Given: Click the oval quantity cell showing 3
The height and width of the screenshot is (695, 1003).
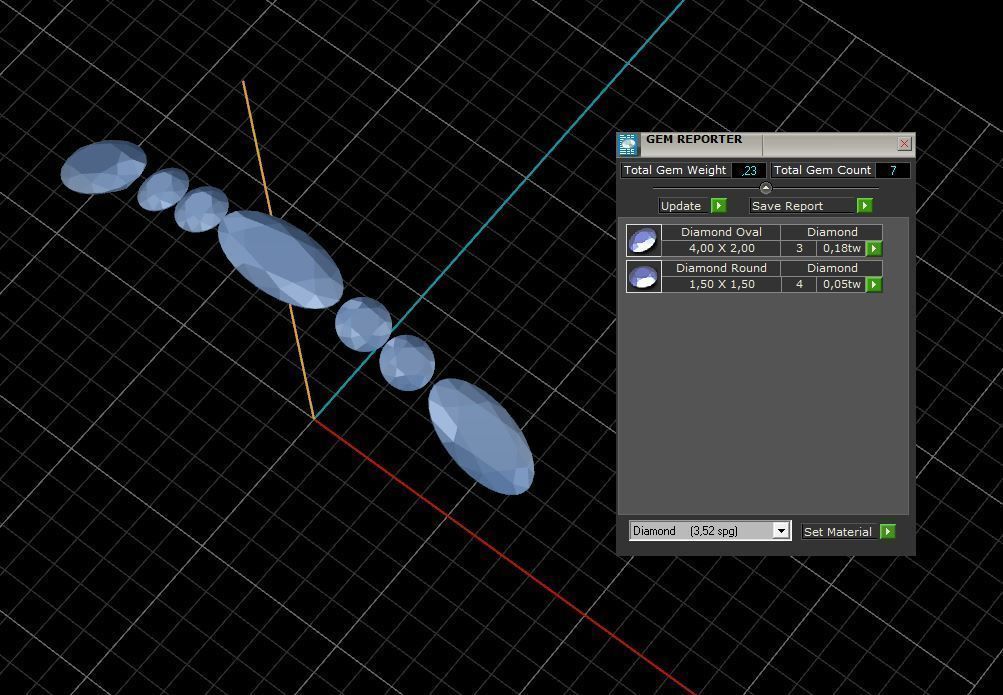Looking at the screenshot, I should (x=799, y=248).
